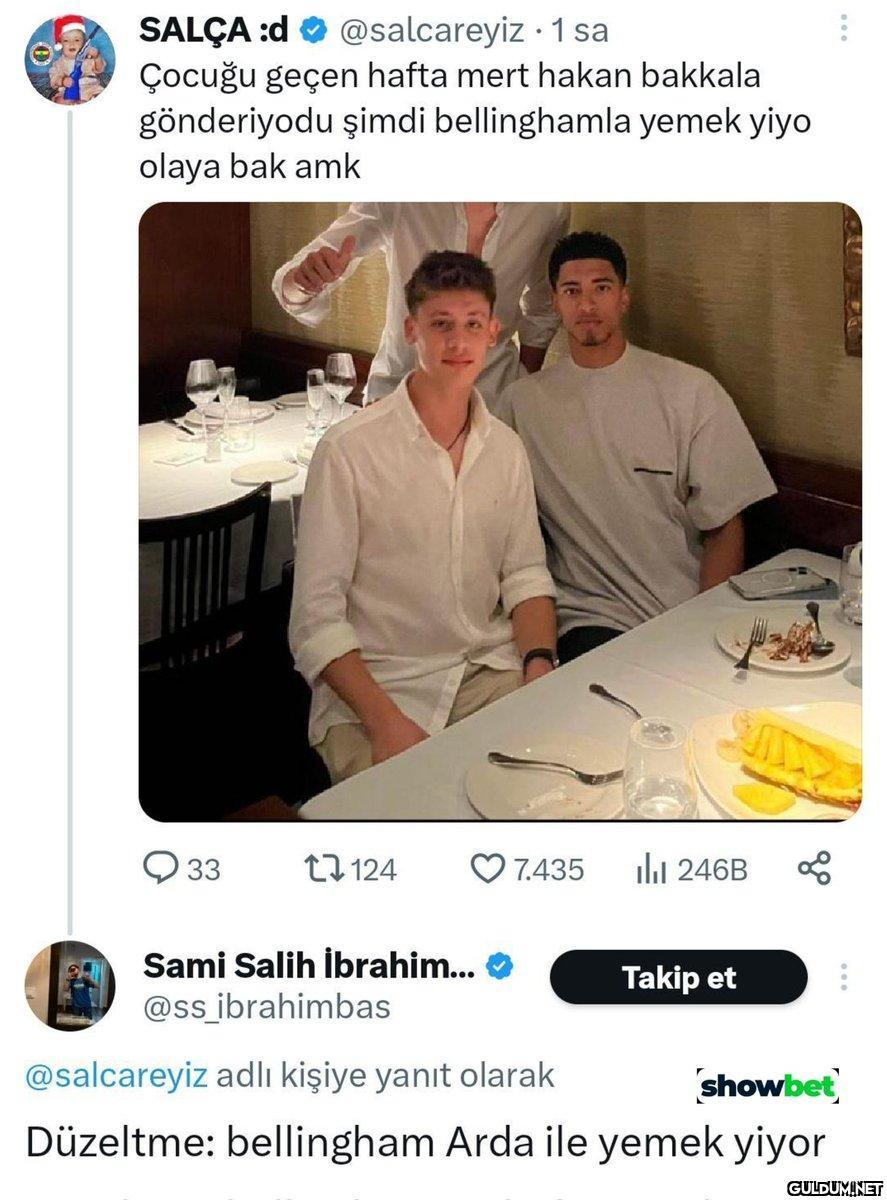Screen dimensions: 887x1200
Task: Click the reply speech bubble icon
Action: click(x=159, y=868)
